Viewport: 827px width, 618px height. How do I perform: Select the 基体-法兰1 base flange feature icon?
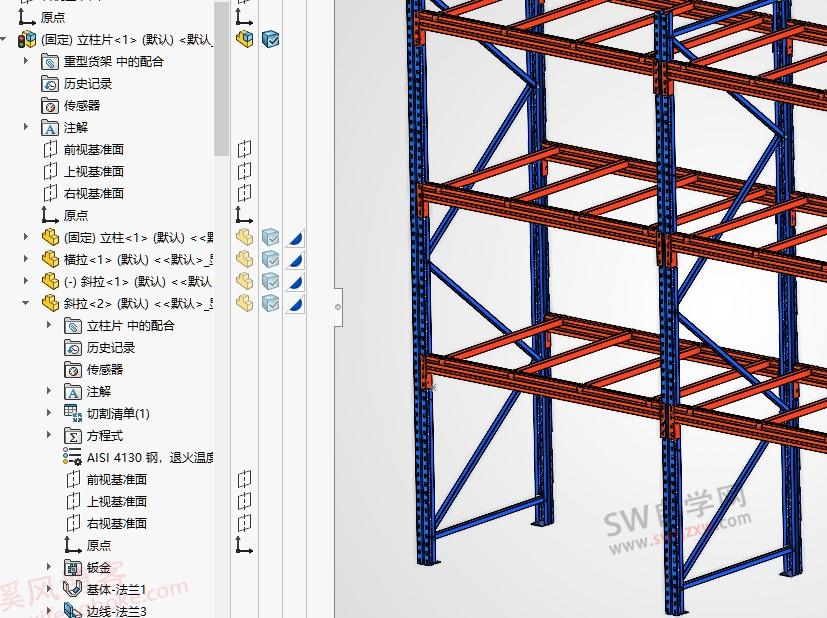(71, 589)
